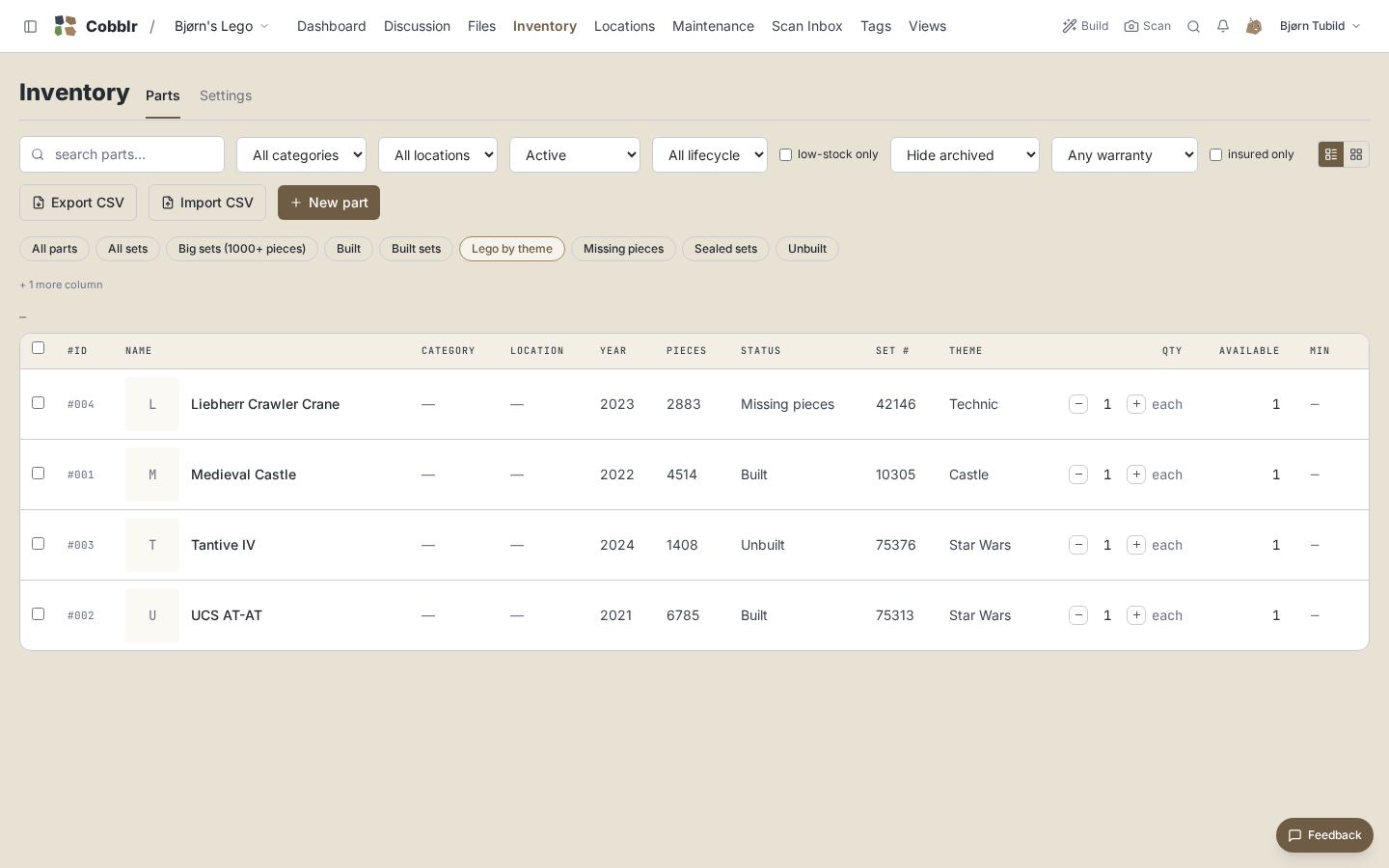
Task: Focus the search parts field
Action: [x=122, y=154]
